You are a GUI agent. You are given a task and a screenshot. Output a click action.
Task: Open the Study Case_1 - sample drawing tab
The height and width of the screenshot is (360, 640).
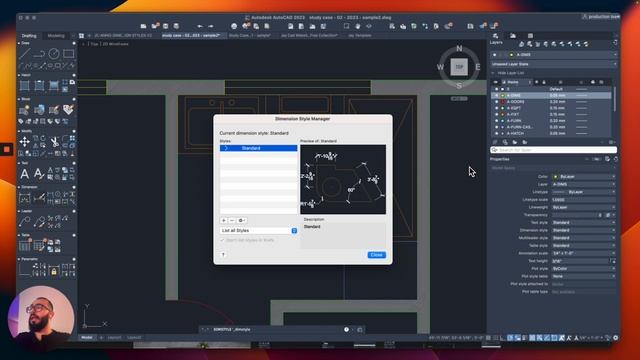[250, 36]
